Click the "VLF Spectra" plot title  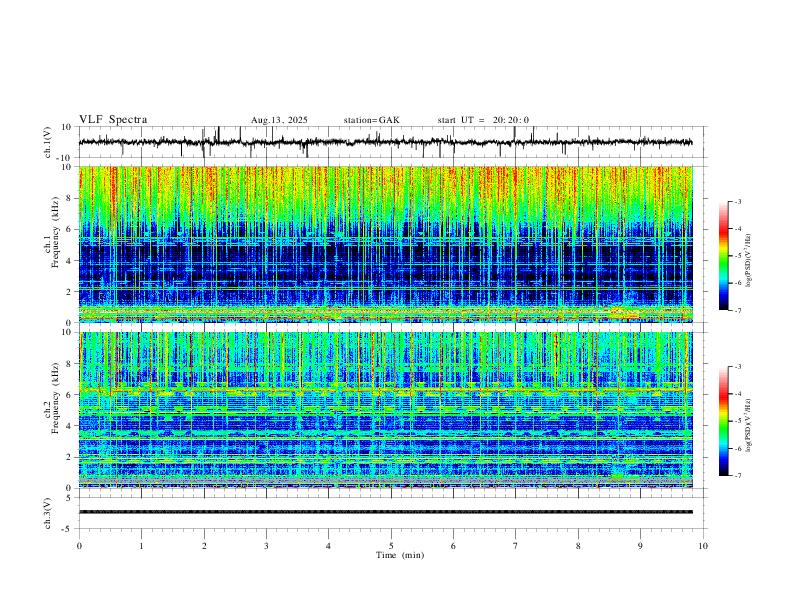pyautogui.click(x=113, y=120)
